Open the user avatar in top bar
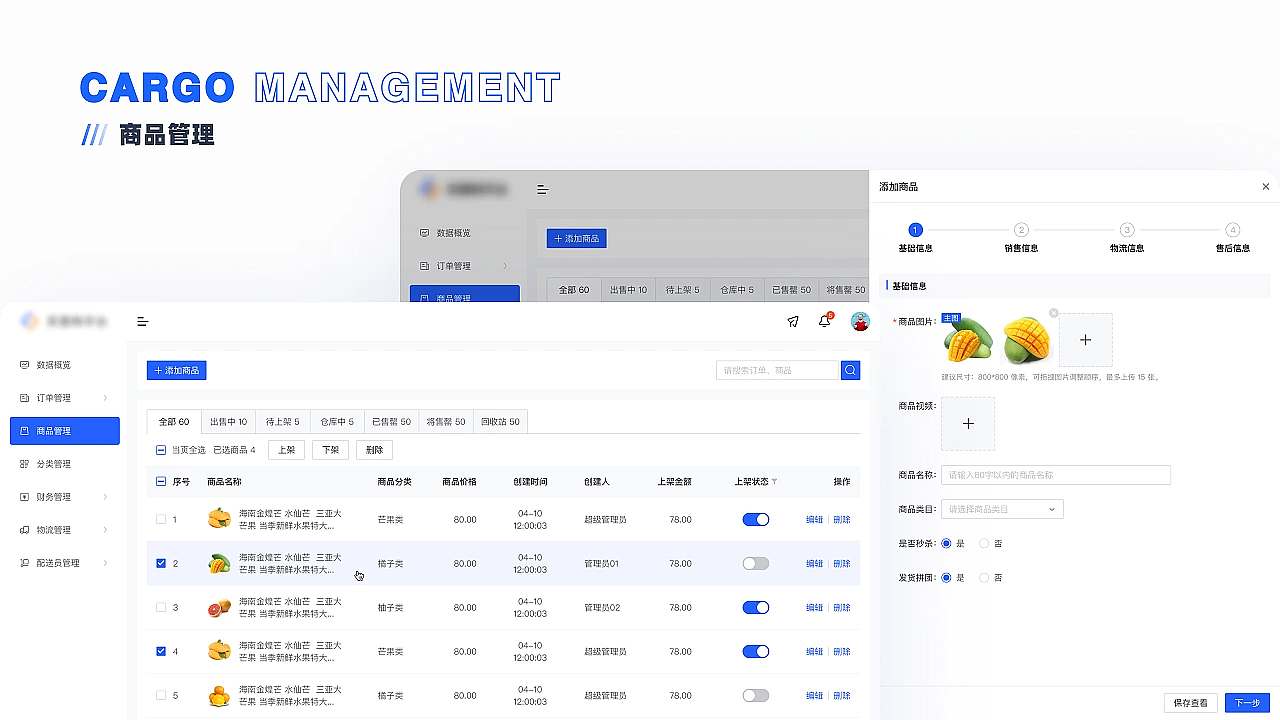 [860, 322]
